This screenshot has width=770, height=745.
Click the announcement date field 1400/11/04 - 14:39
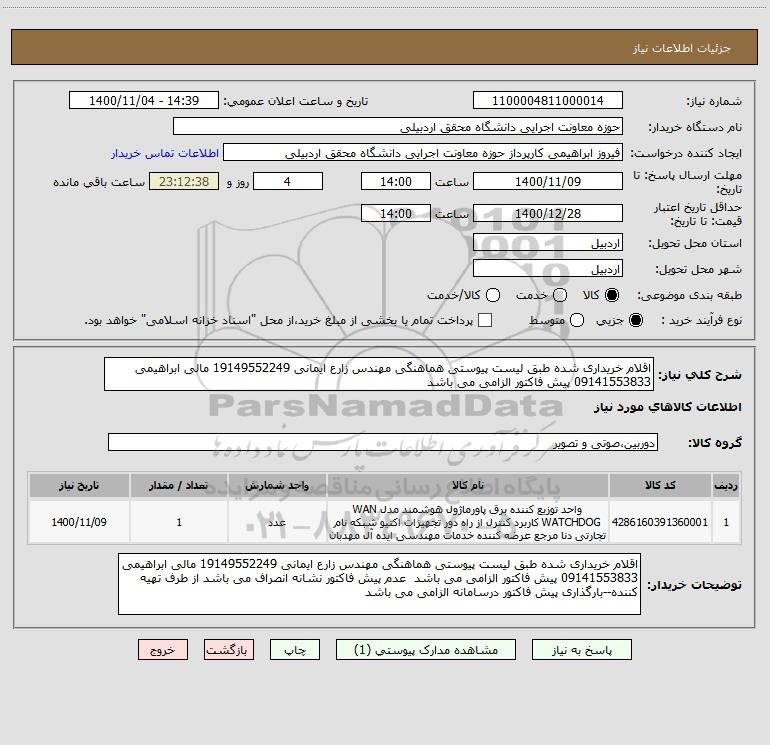(144, 100)
